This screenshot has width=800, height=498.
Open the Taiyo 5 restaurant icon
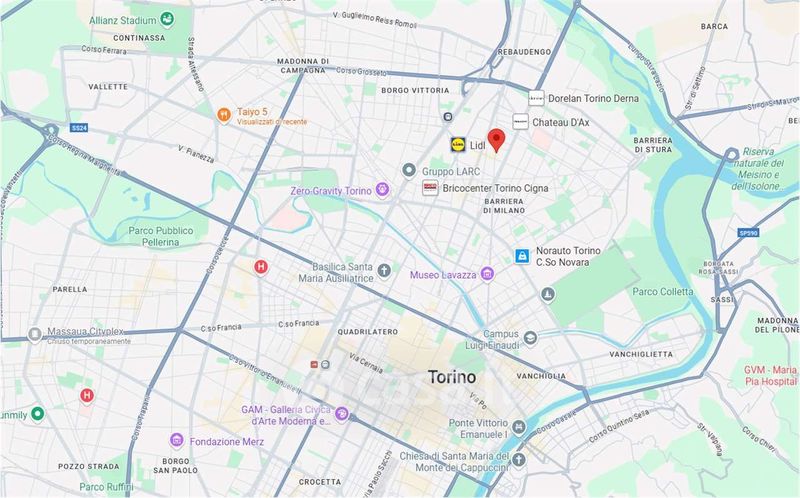click(224, 115)
